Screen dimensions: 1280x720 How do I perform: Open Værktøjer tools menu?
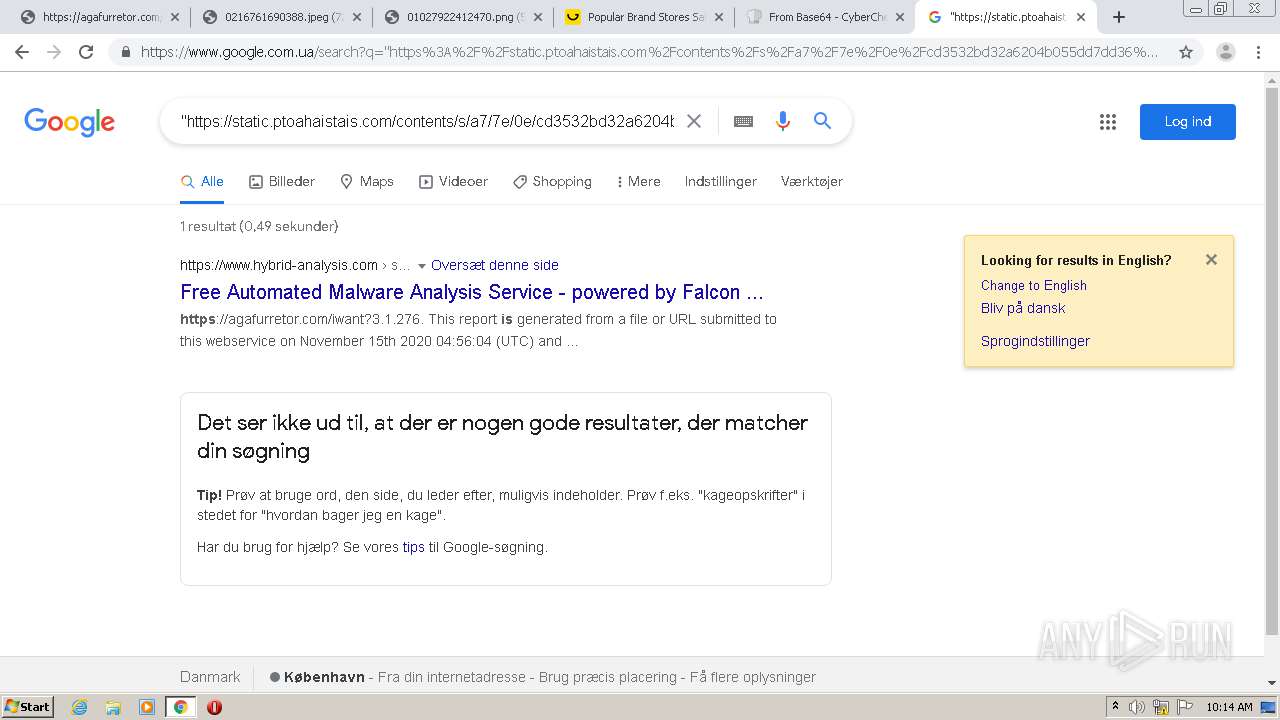pyautogui.click(x=812, y=181)
